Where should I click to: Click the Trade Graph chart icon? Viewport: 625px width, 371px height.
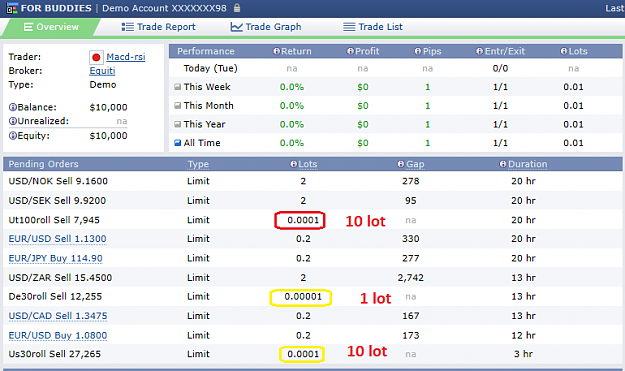click(x=236, y=27)
